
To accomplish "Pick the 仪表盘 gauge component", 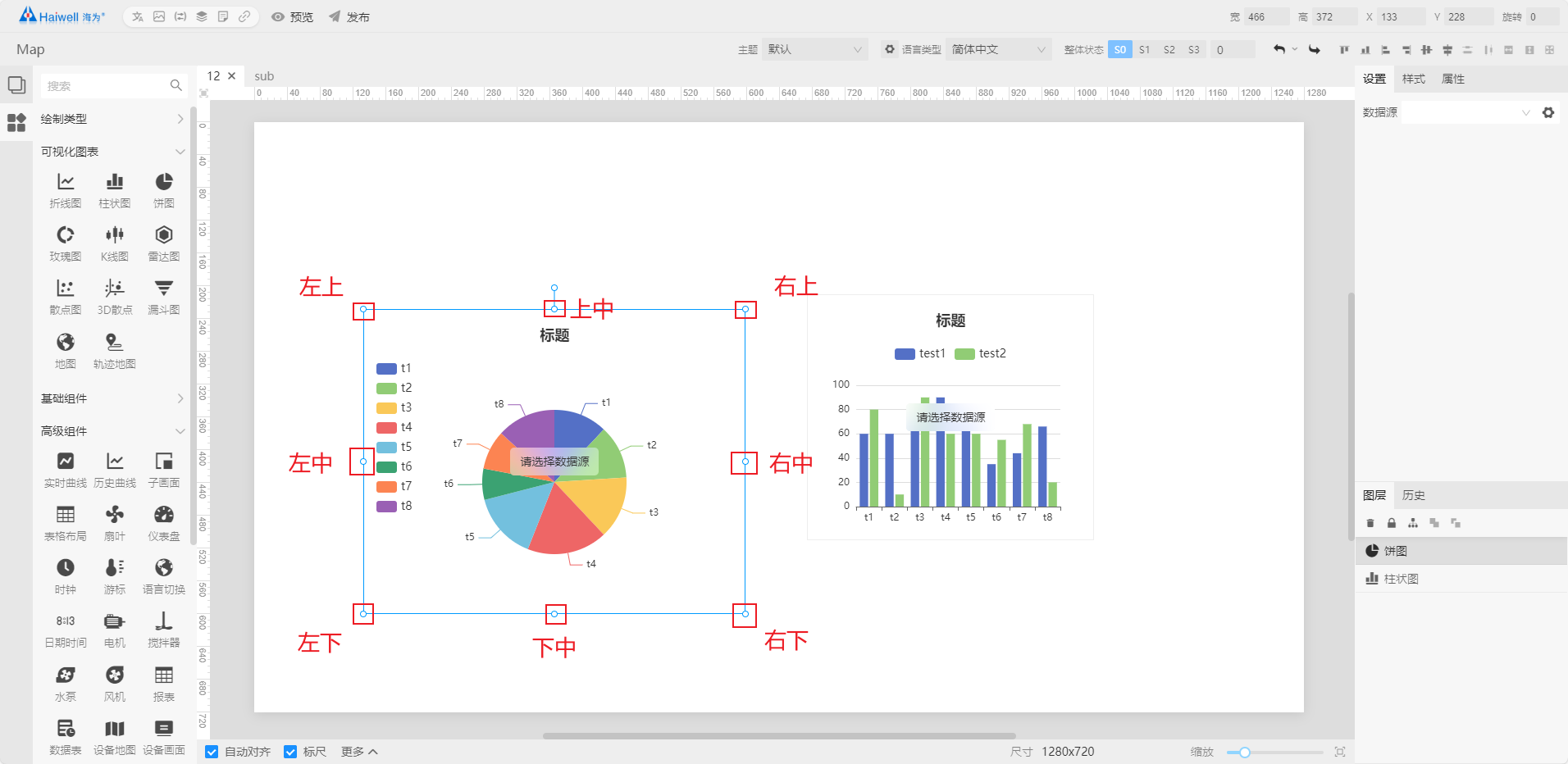I will [x=164, y=523].
